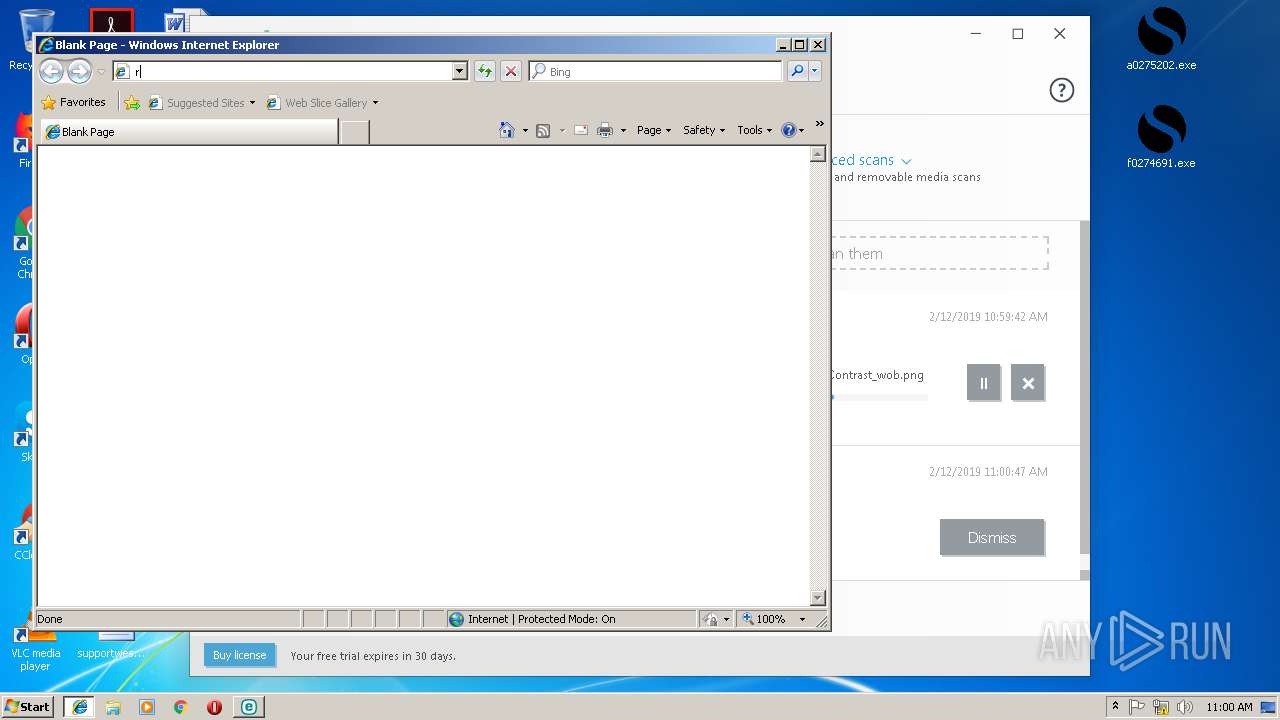
Task: Open Google Chrome in taskbar
Action: [x=180, y=707]
